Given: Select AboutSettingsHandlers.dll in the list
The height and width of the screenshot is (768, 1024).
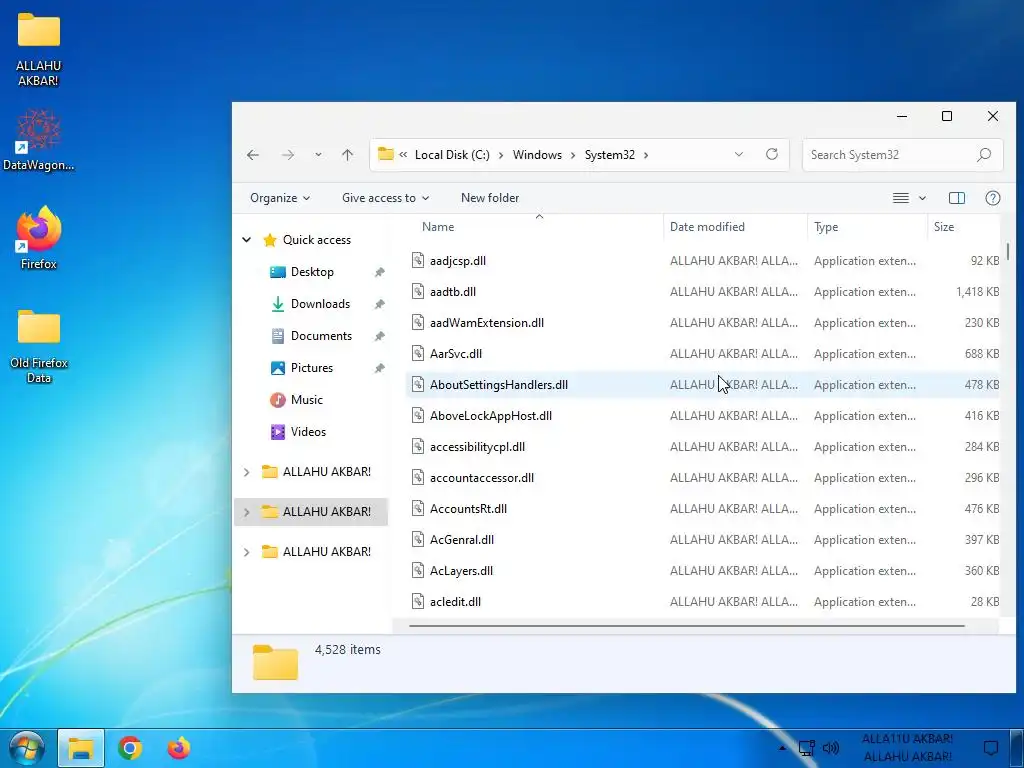Looking at the screenshot, I should click(499, 385).
